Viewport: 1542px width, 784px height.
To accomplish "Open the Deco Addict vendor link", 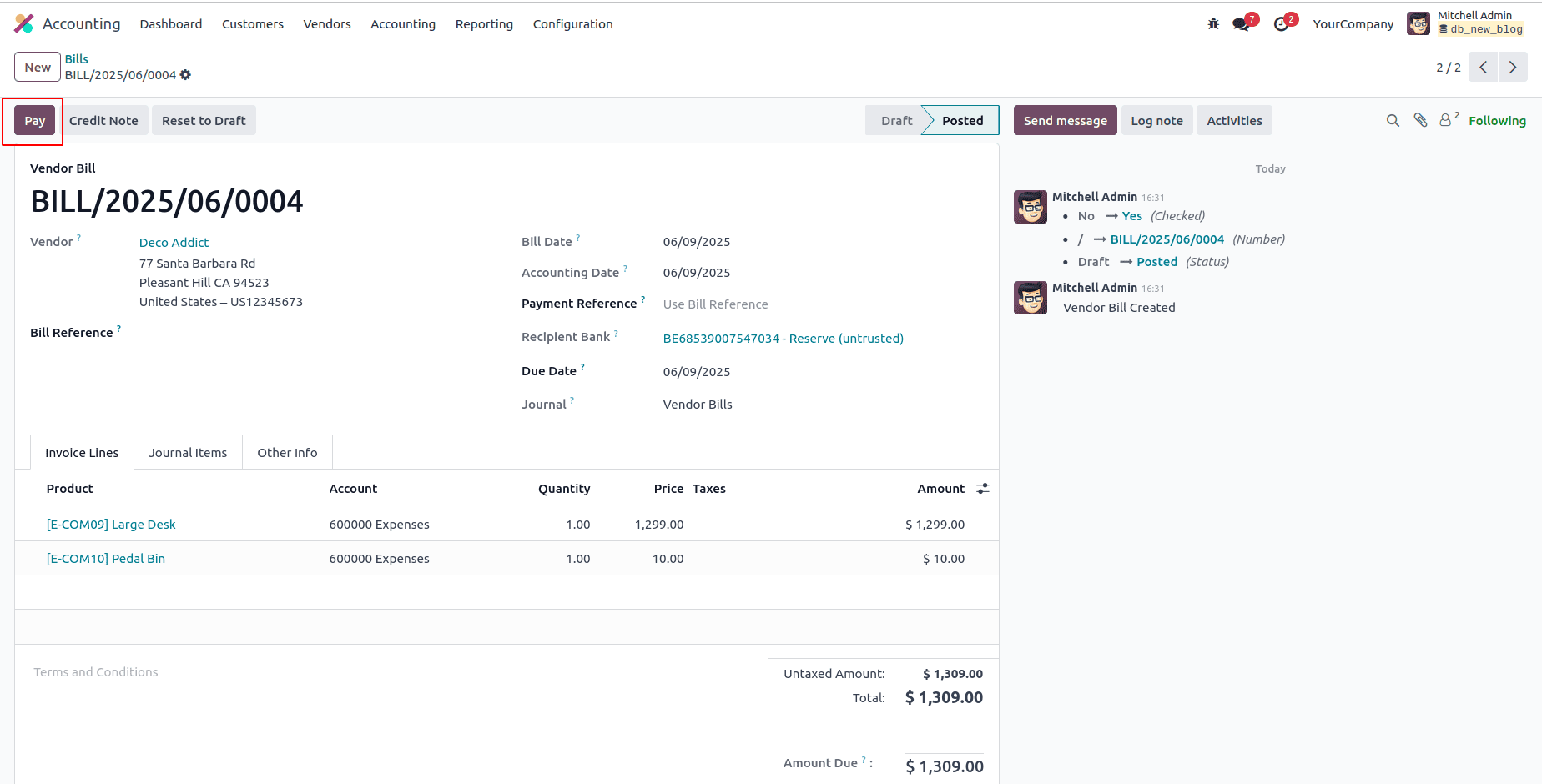I will (x=174, y=242).
